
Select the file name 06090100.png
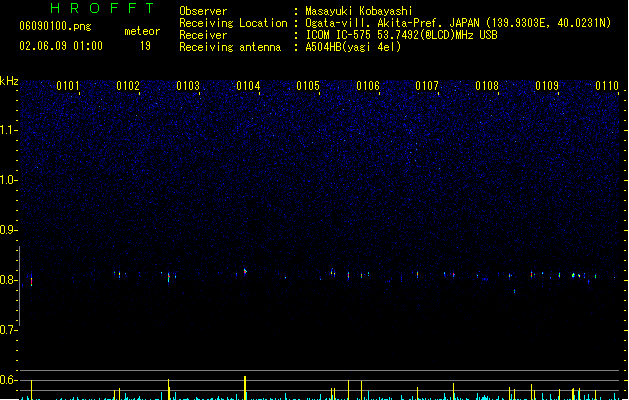[55, 26]
